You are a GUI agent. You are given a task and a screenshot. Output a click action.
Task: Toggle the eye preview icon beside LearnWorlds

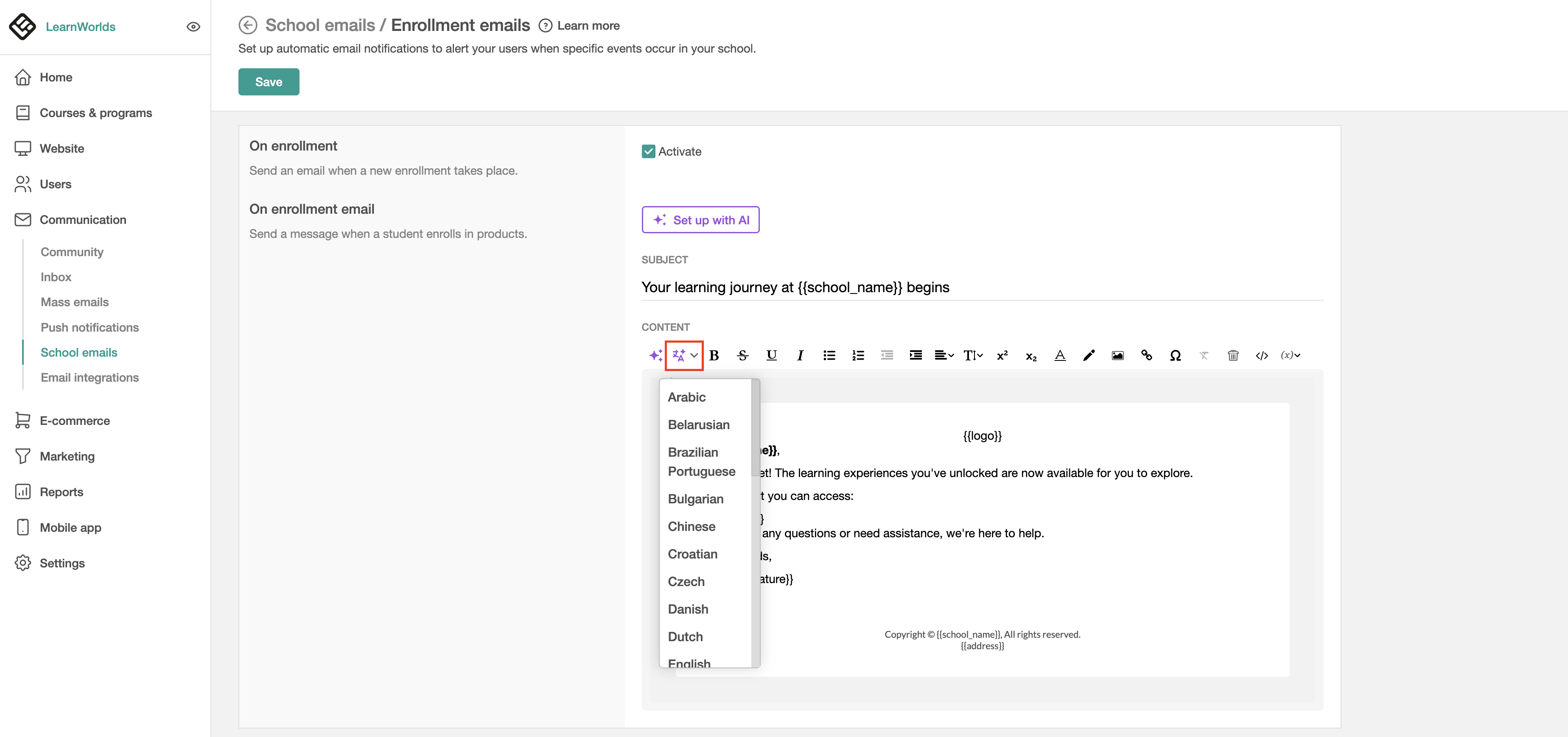pyautogui.click(x=193, y=27)
